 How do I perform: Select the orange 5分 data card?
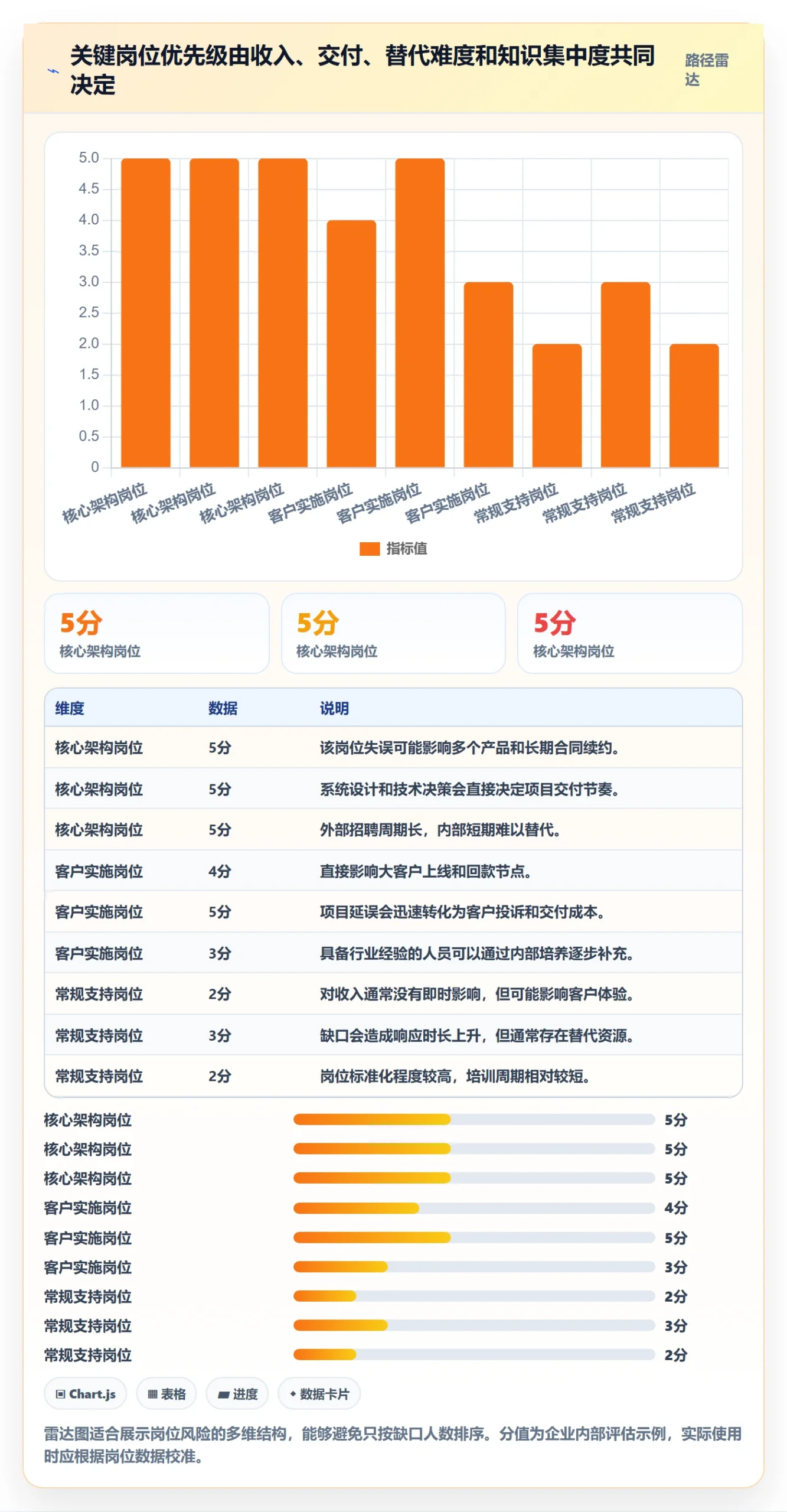pyautogui.click(x=157, y=633)
